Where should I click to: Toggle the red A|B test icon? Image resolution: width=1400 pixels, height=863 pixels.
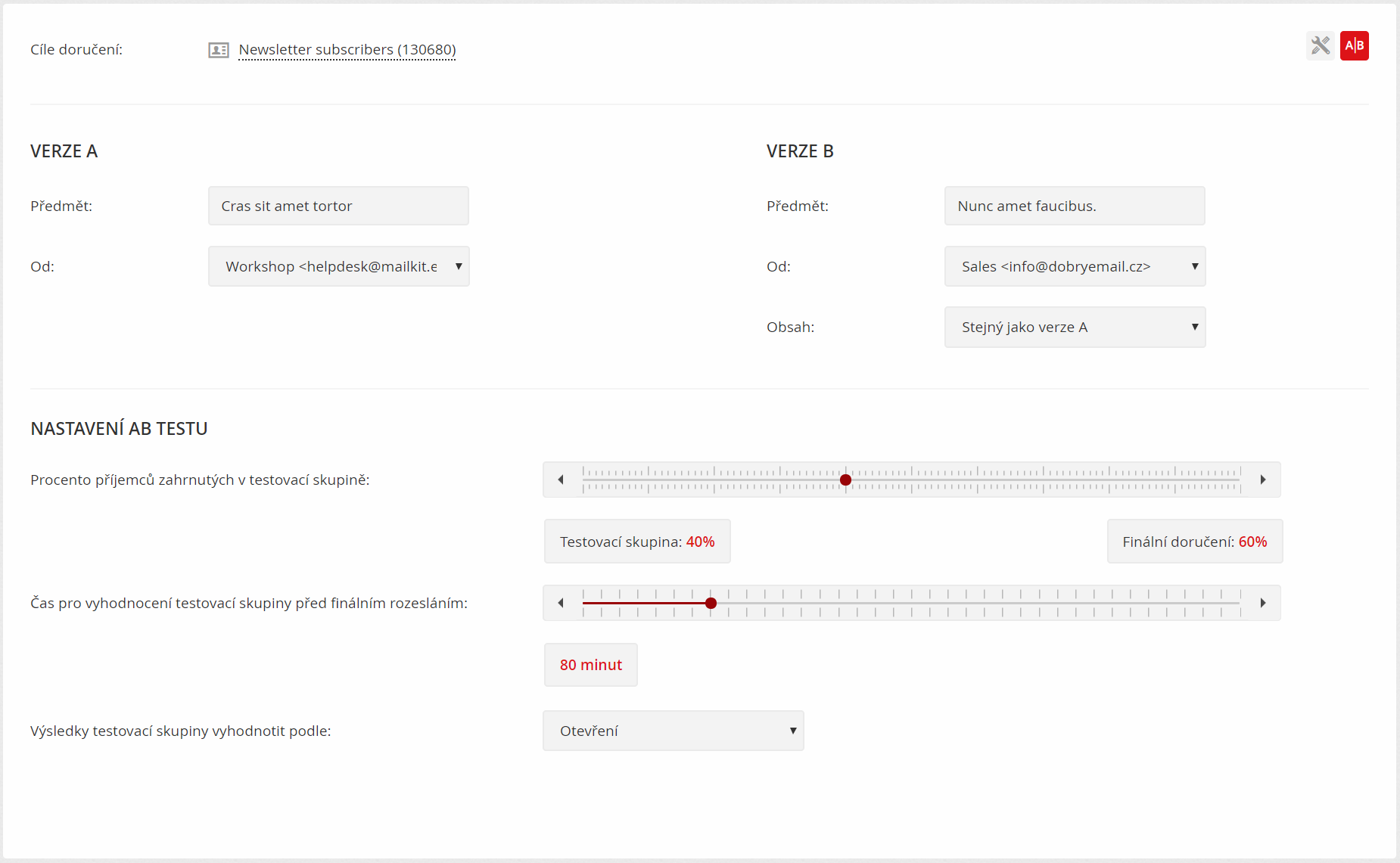point(1355,45)
